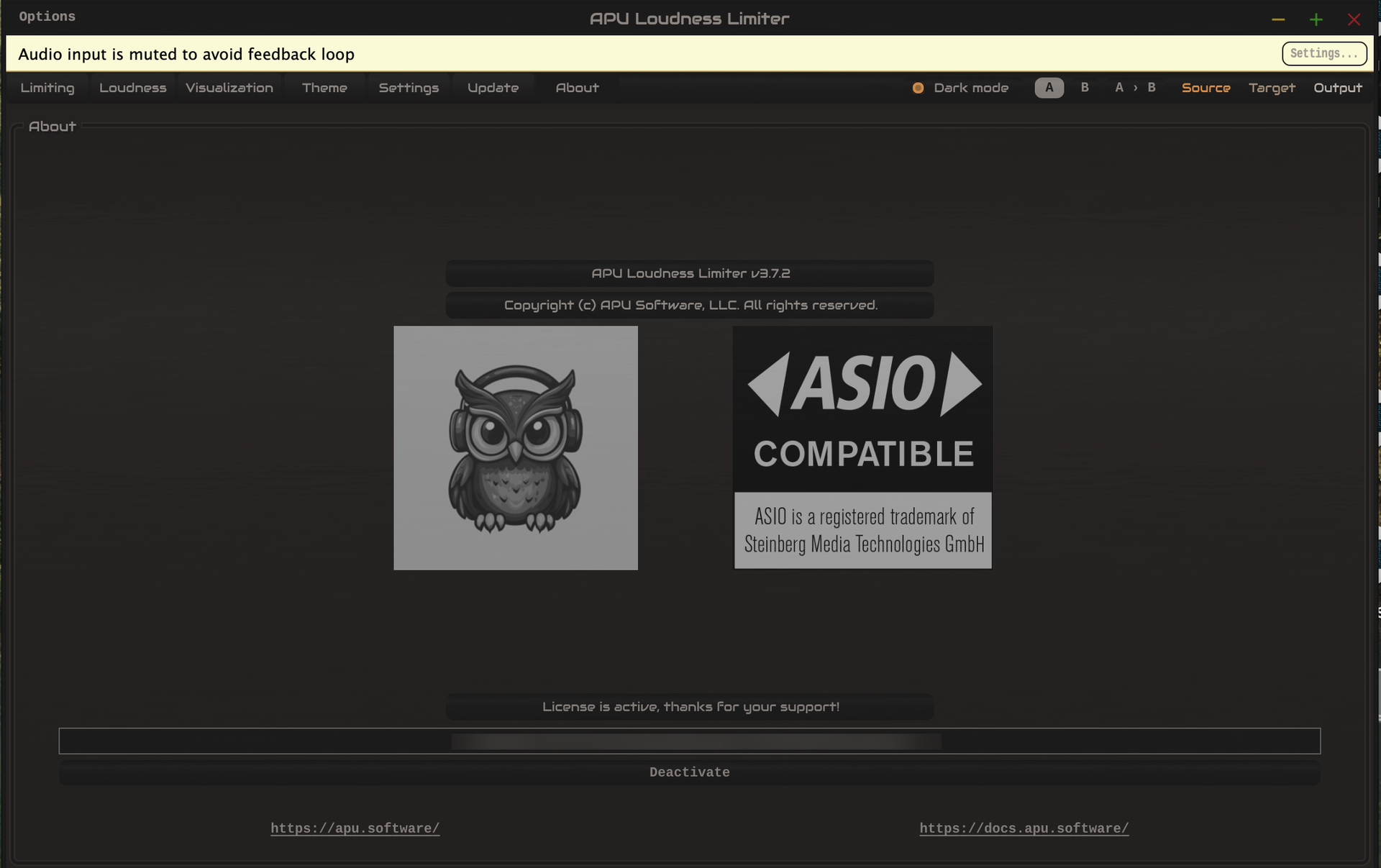Open the https://apu.software/ link
This screenshot has height=868, width=1381.
[x=355, y=828]
